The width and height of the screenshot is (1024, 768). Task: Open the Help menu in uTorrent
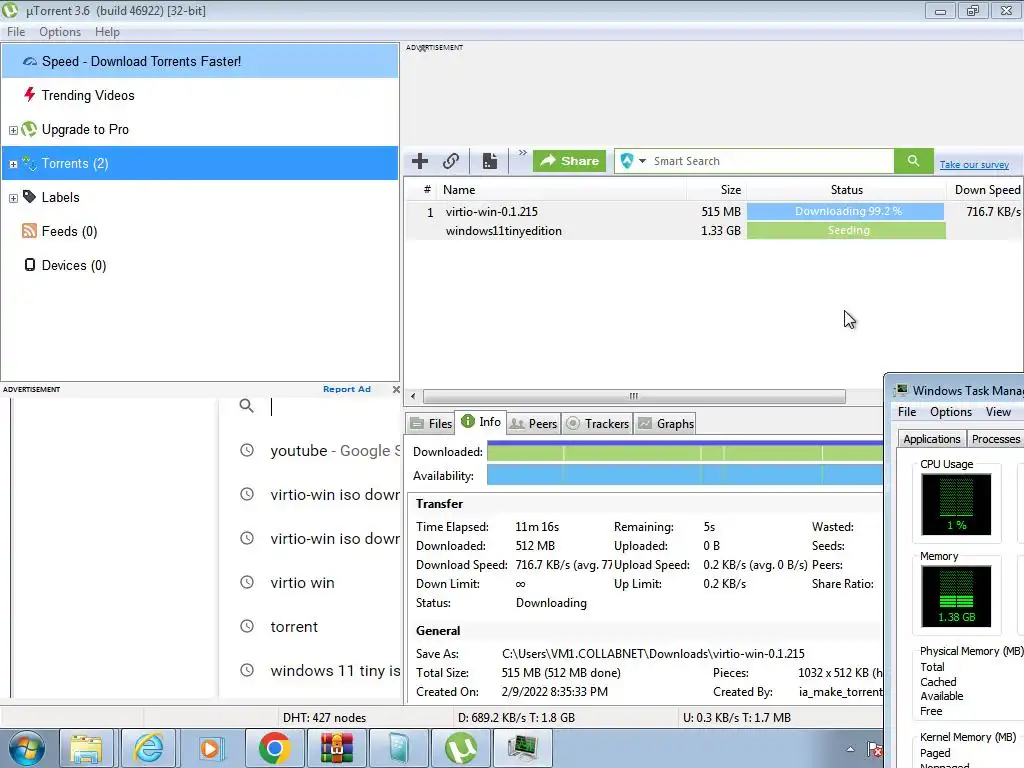click(107, 32)
